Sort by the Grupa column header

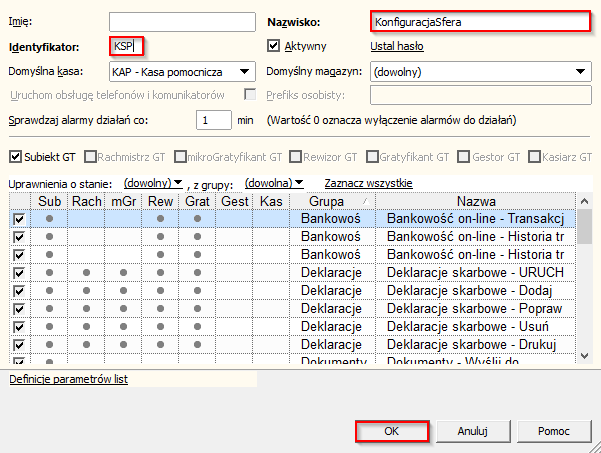[332, 201]
